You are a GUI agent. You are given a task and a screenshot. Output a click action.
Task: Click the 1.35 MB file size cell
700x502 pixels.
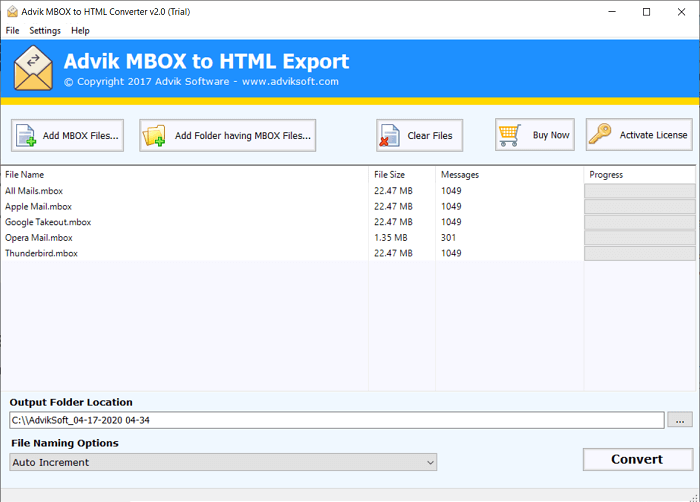[x=391, y=238]
